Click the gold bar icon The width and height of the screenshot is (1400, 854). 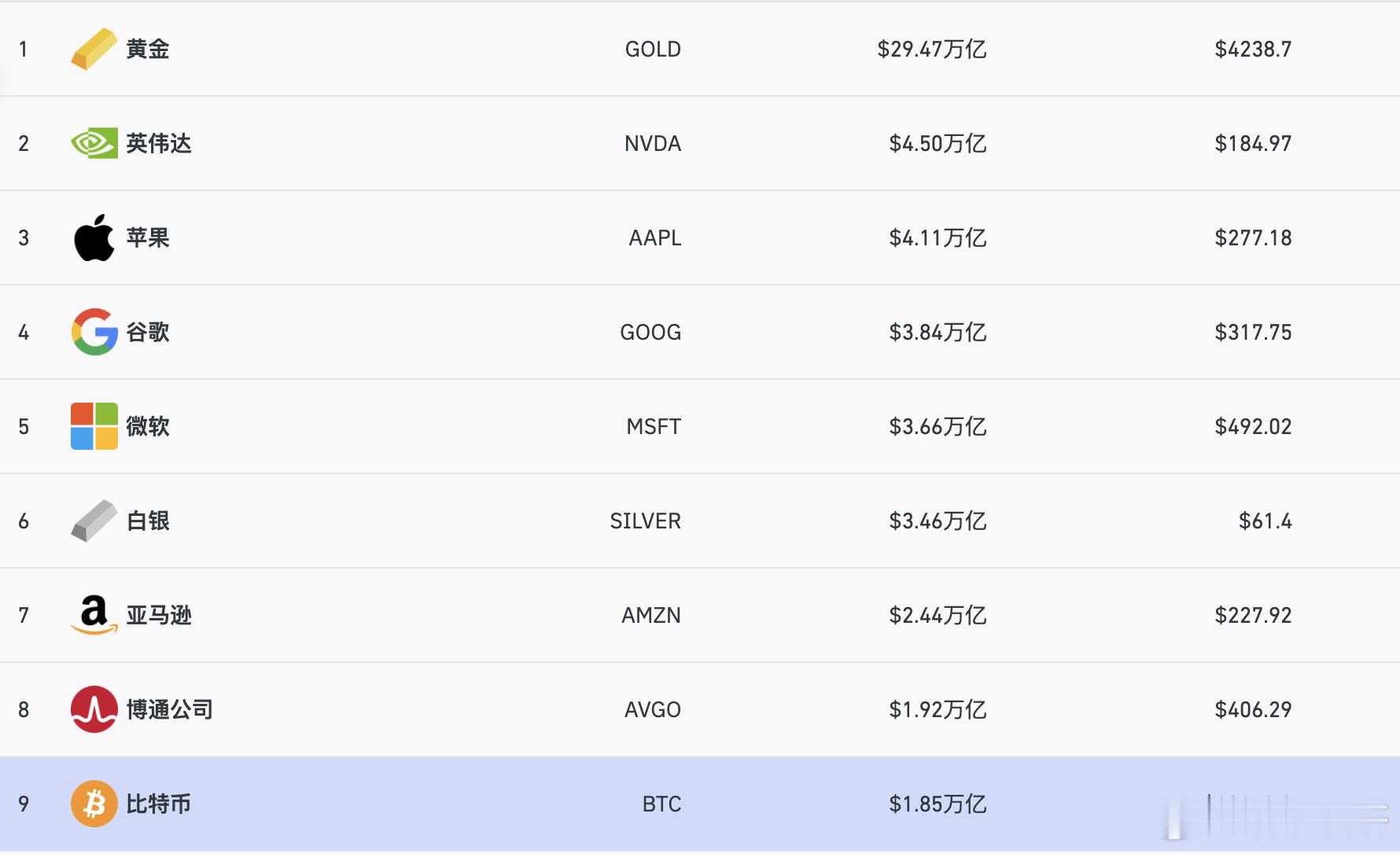94,49
